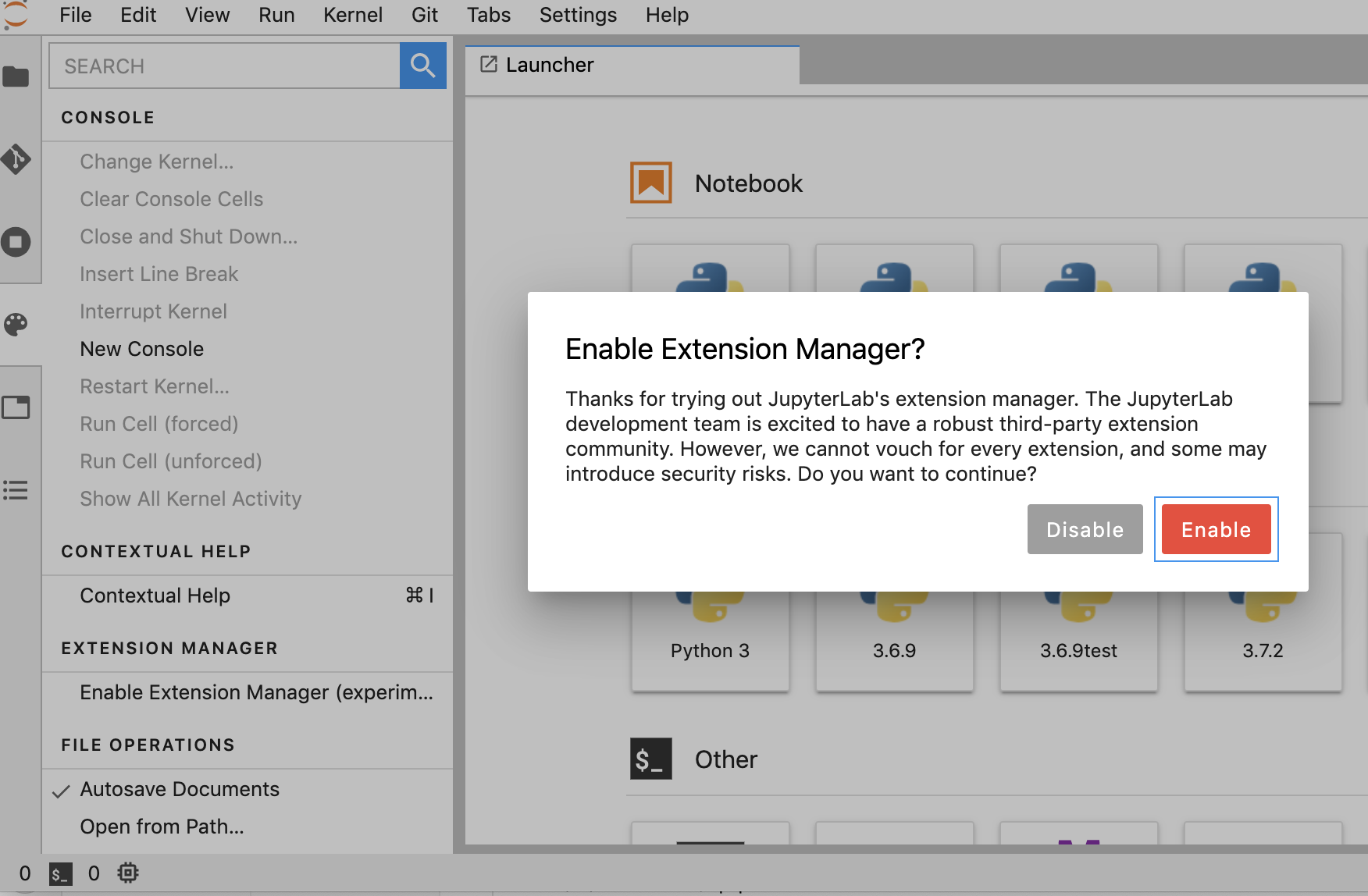Select the Interrupt Kernel command
Image resolution: width=1368 pixels, height=896 pixels.
[x=247, y=311]
